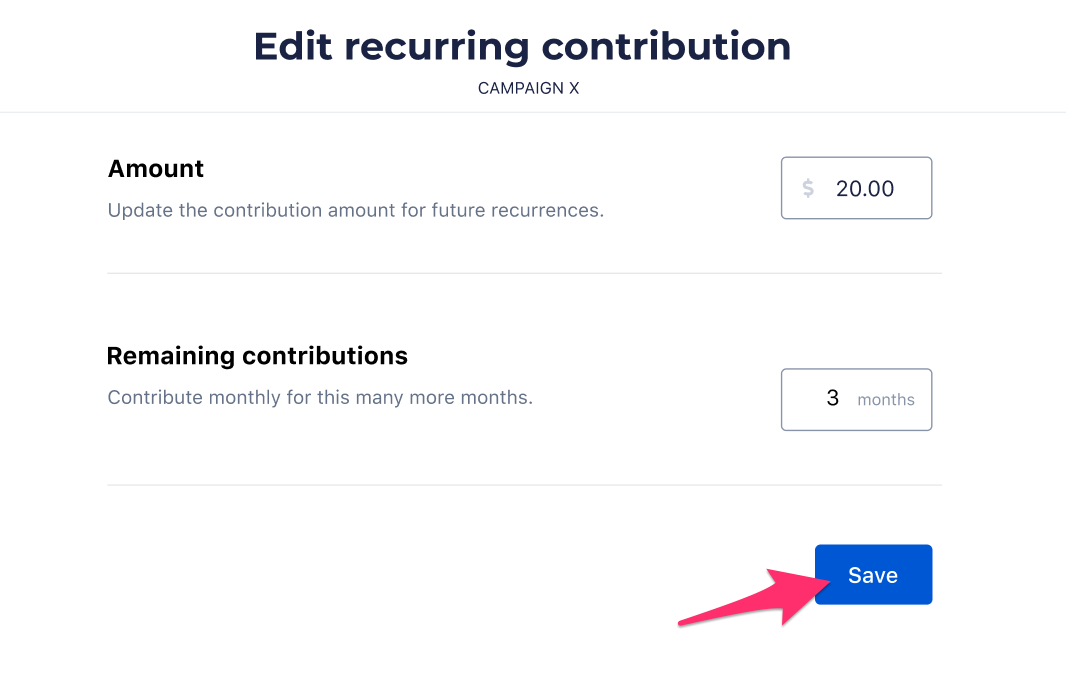The height and width of the screenshot is (698, 1066).
Task: Click the divider line below Amount section
Action: [524, 273]
